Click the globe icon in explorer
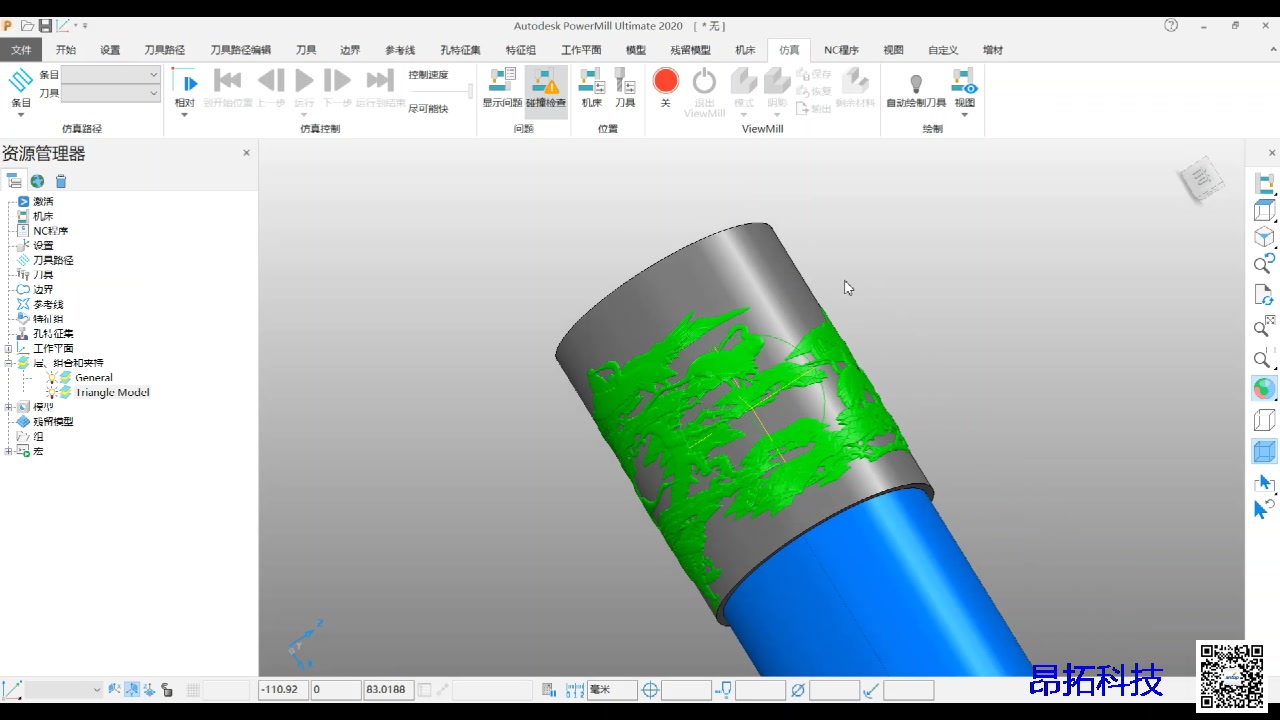 (37, 181)
